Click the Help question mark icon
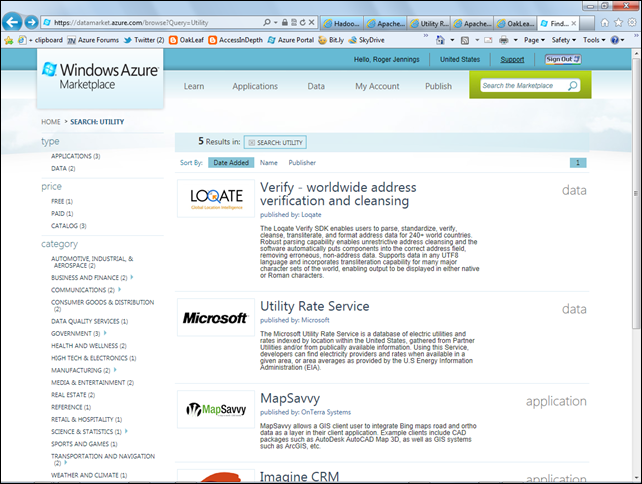This screenshot has height=484, width=642. (x=615, y=40)
